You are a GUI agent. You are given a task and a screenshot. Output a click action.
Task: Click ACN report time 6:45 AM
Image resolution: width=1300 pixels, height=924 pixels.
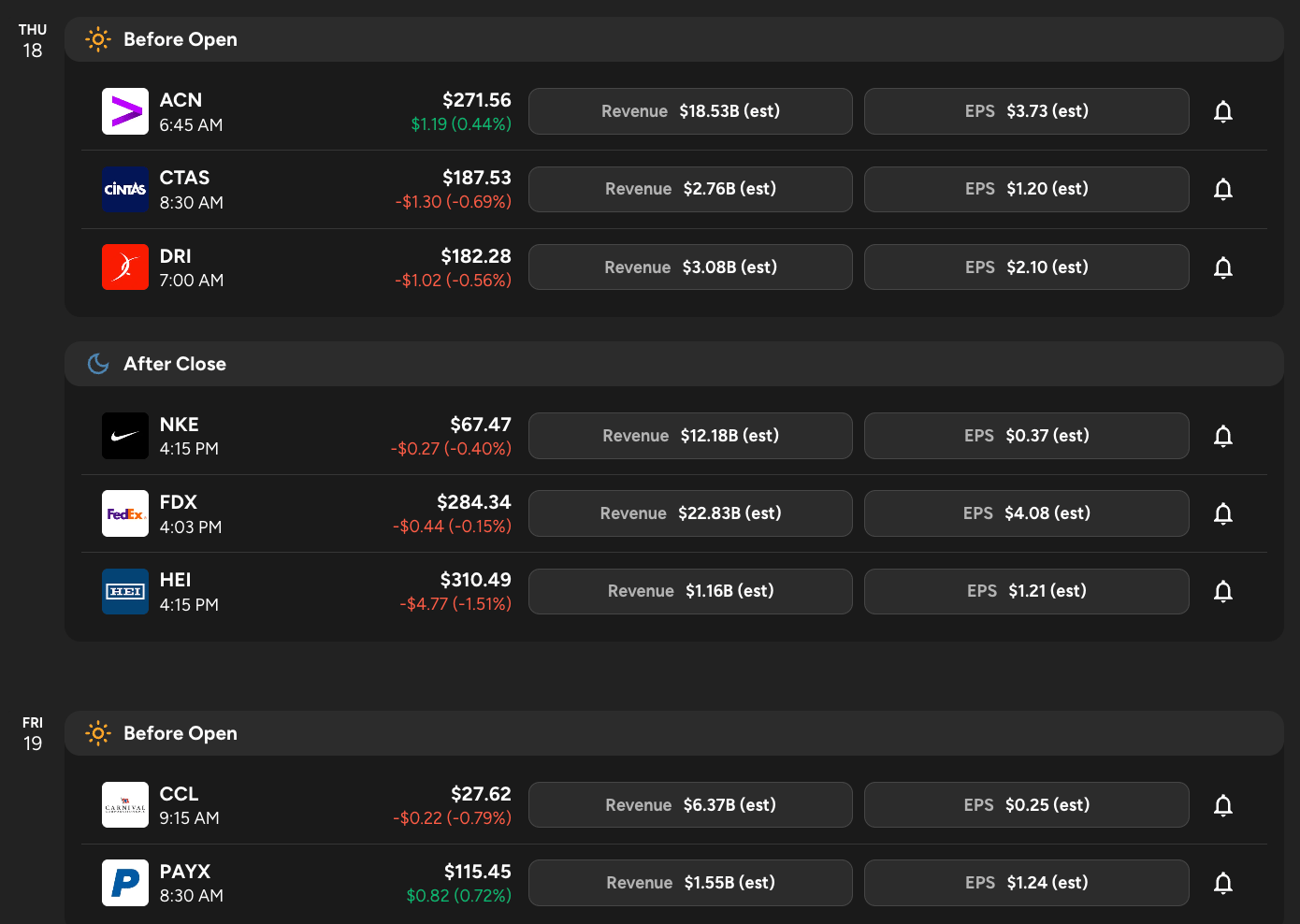click(x=191, y=125)
